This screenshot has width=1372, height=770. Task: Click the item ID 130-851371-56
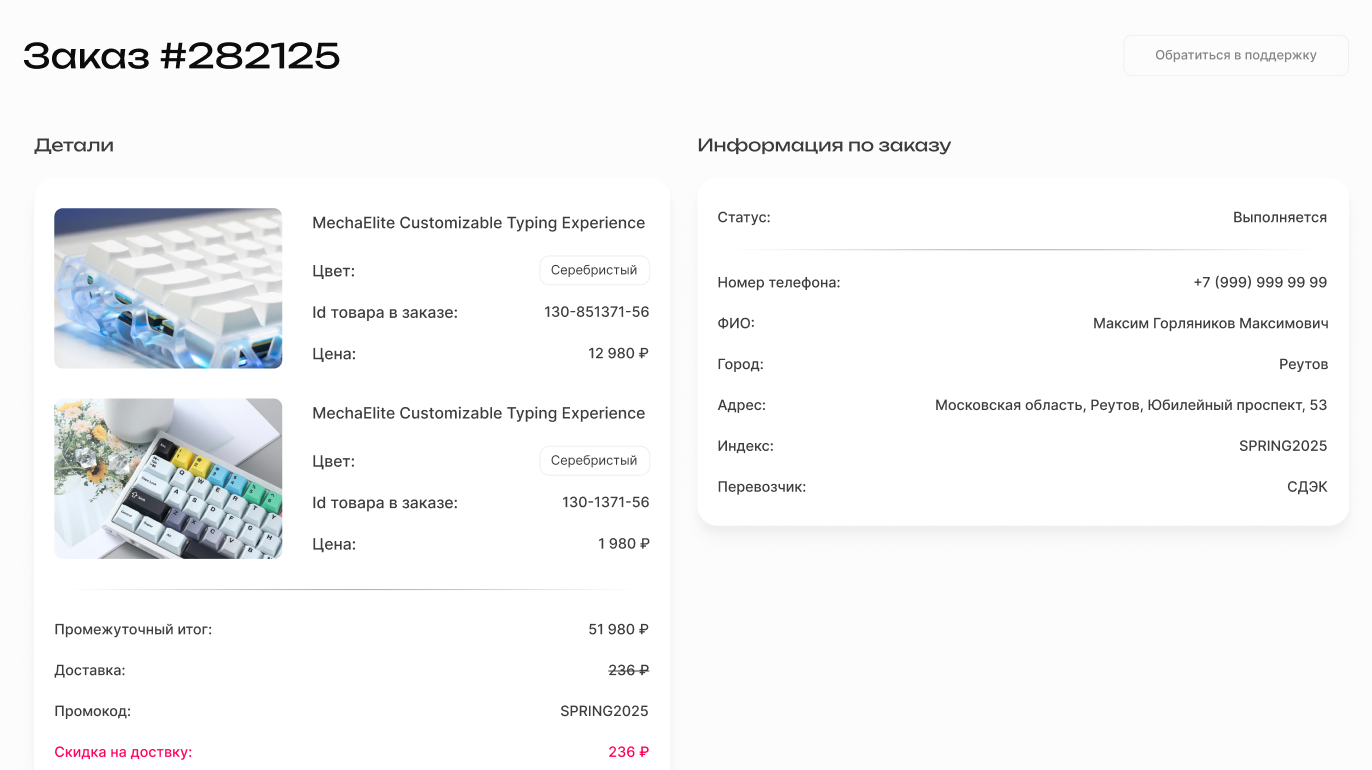pos(596,312)
